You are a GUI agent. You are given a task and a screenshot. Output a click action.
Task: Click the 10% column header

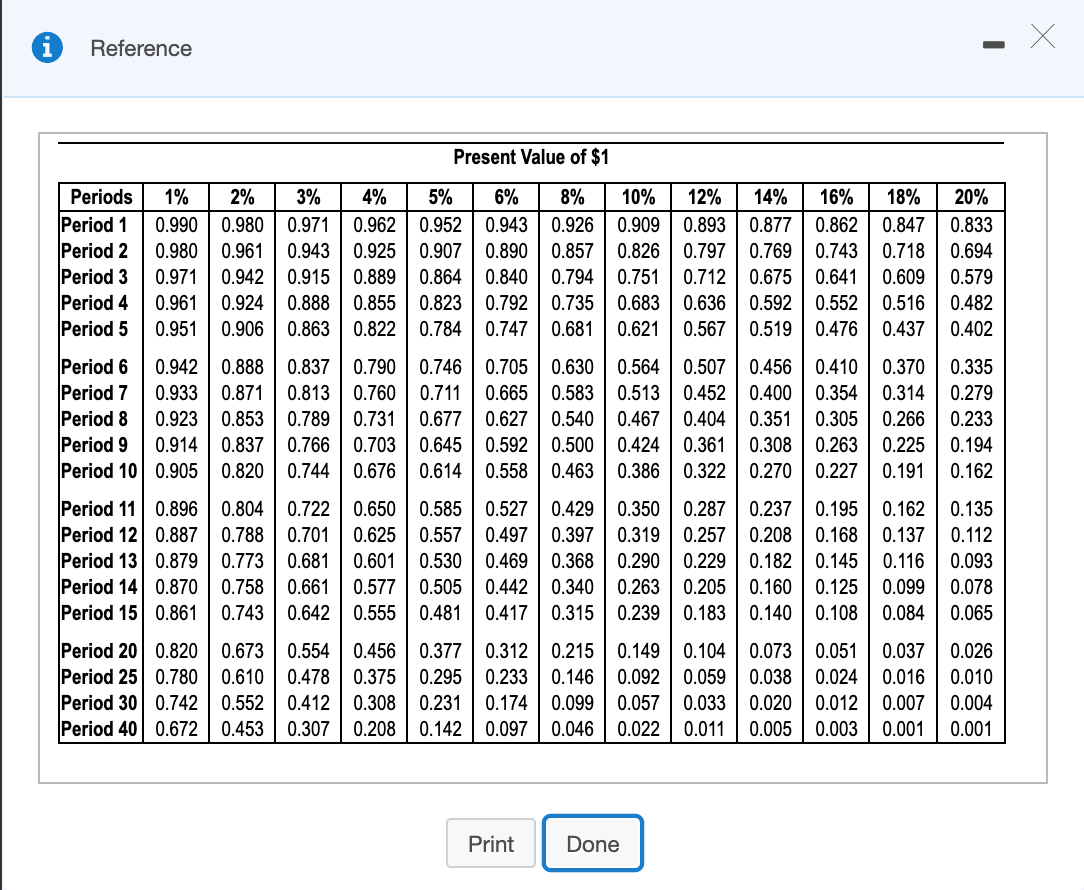(x=638, y=197)
